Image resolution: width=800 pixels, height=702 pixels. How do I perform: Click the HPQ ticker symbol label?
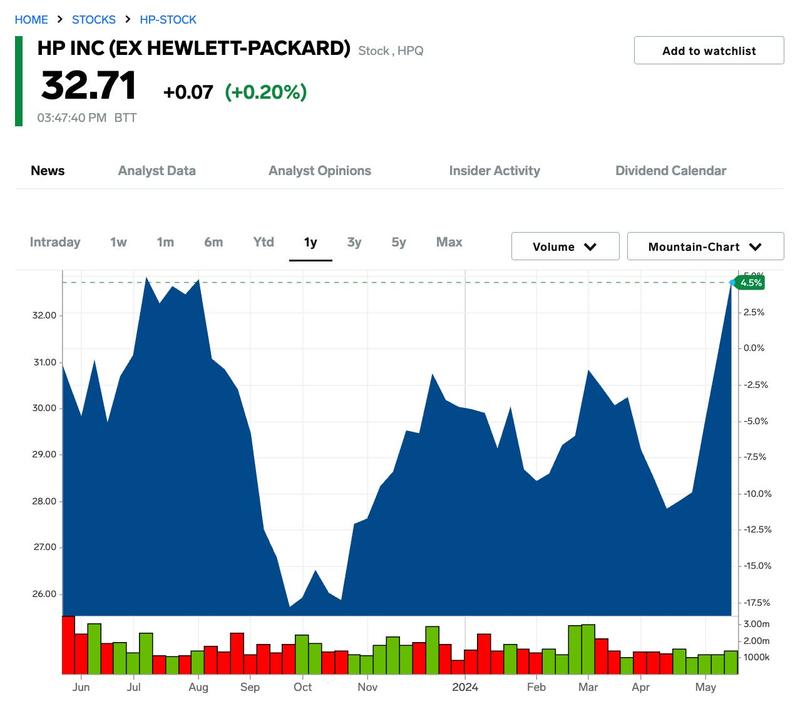(410, 51)
